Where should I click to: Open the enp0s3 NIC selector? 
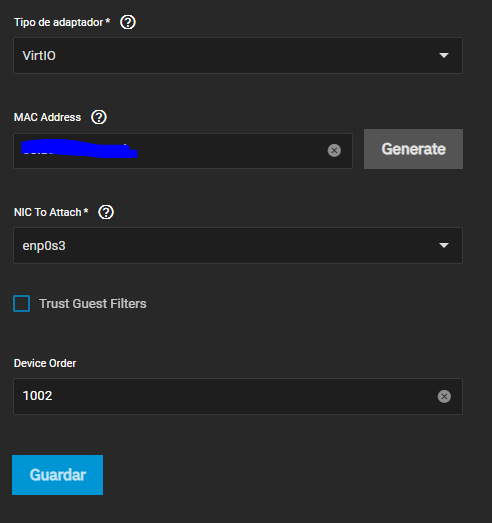click(x=238, y=245)
